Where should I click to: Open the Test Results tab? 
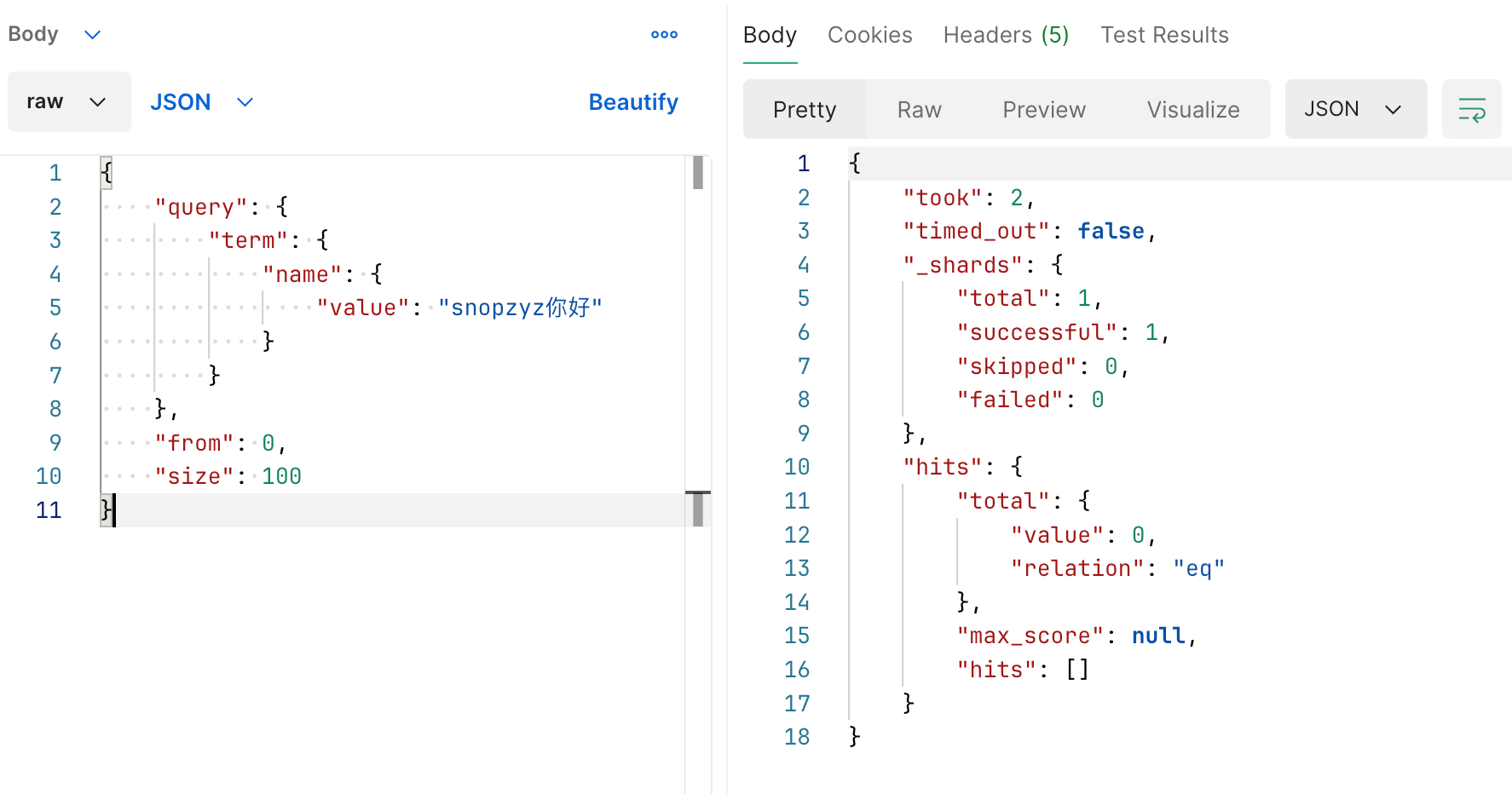tap(1164, 35)
